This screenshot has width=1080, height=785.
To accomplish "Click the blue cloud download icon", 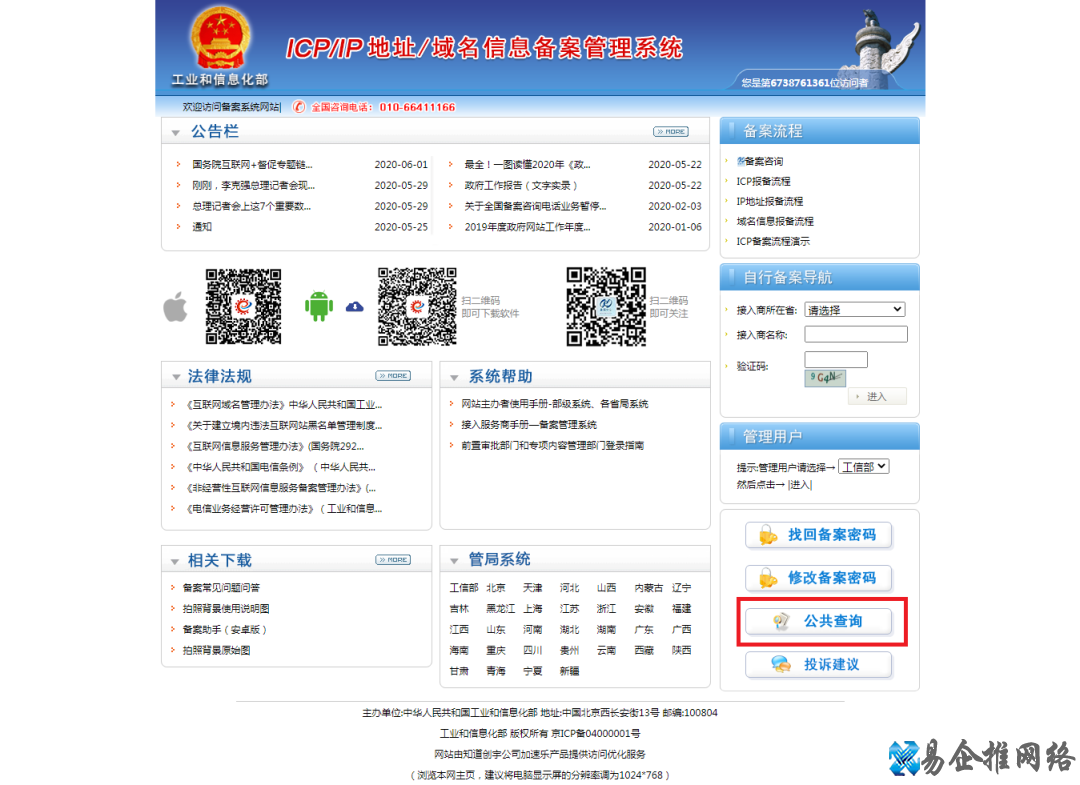I will (355, 306).
